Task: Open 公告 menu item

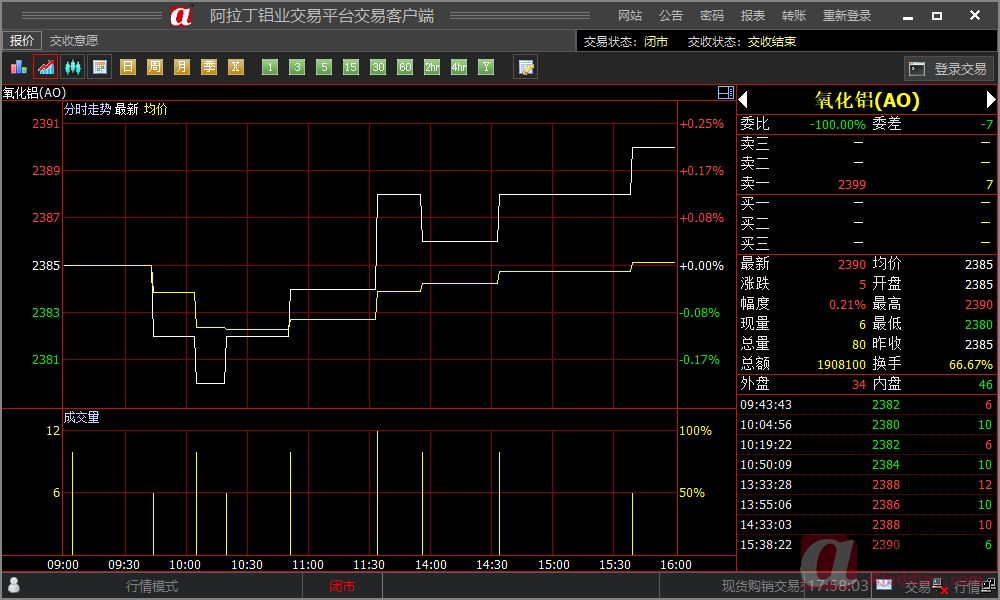Action: tap(671, 15)
